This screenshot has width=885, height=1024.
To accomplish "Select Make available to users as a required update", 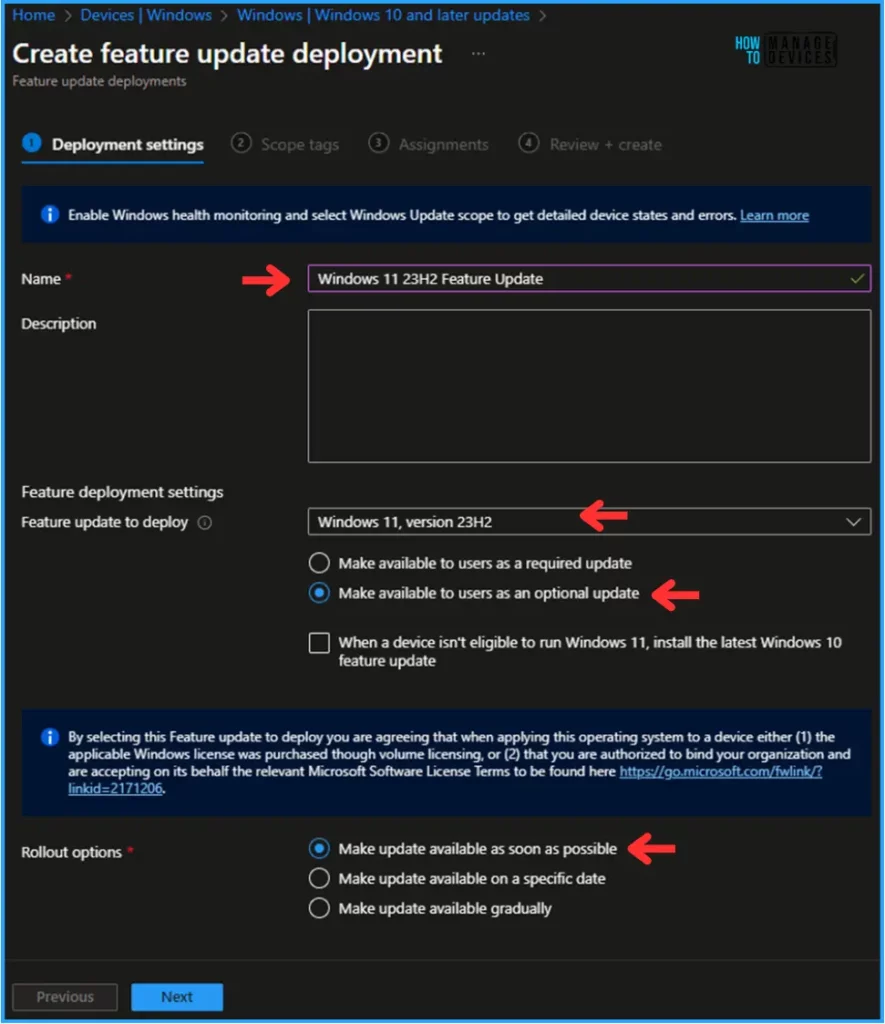I will pyautogui.click(x=319, y=563).
